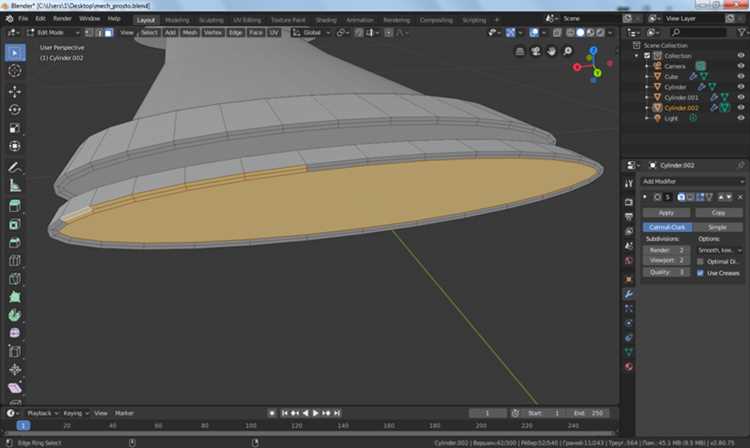Pick the Bevel tool
The image size is (750, 448).
[x=15, y=242]
